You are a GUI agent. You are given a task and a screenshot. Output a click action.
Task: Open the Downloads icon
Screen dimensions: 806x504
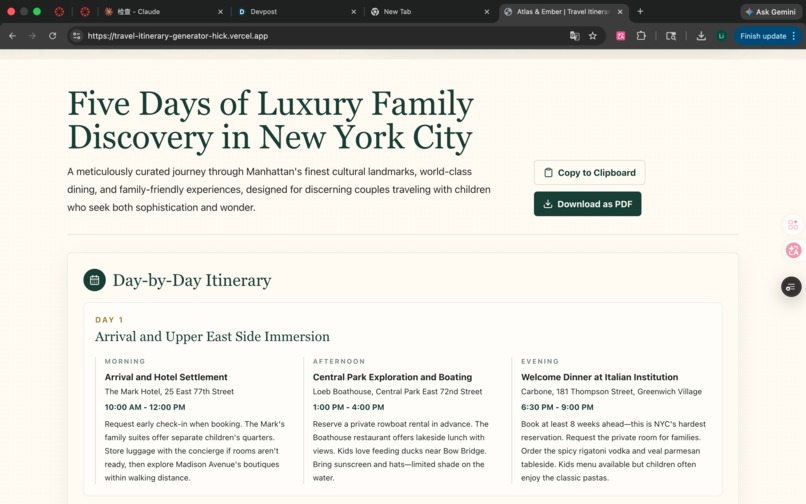pos(701,36)
